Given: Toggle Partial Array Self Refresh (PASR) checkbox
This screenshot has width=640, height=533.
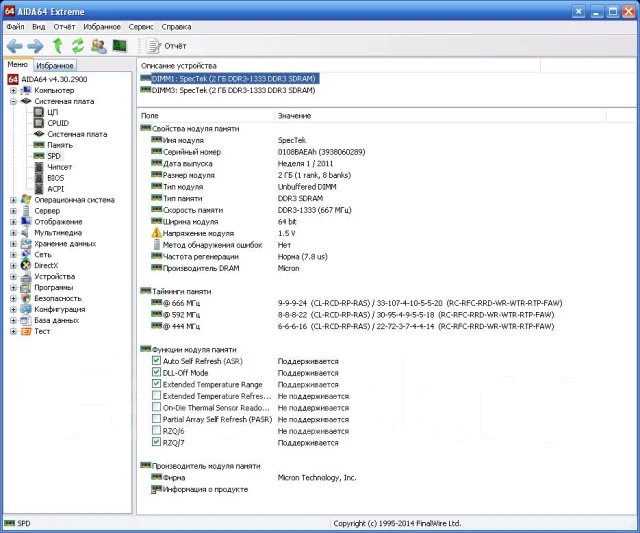Looking at the screenshot, I should (x=156, y=419).
